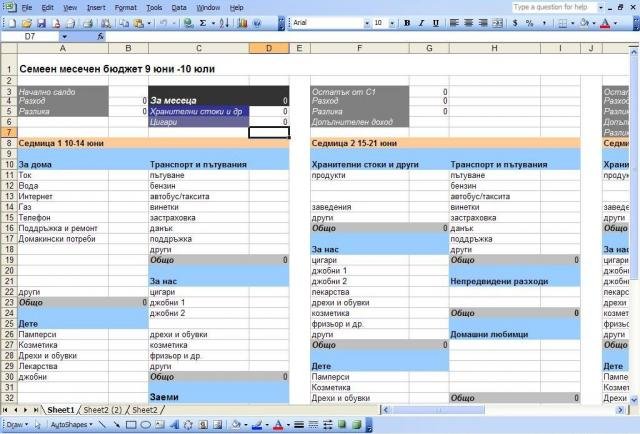640x434 pixels.
Task: Click the AutoShapes button
Action: click(72, 424)
